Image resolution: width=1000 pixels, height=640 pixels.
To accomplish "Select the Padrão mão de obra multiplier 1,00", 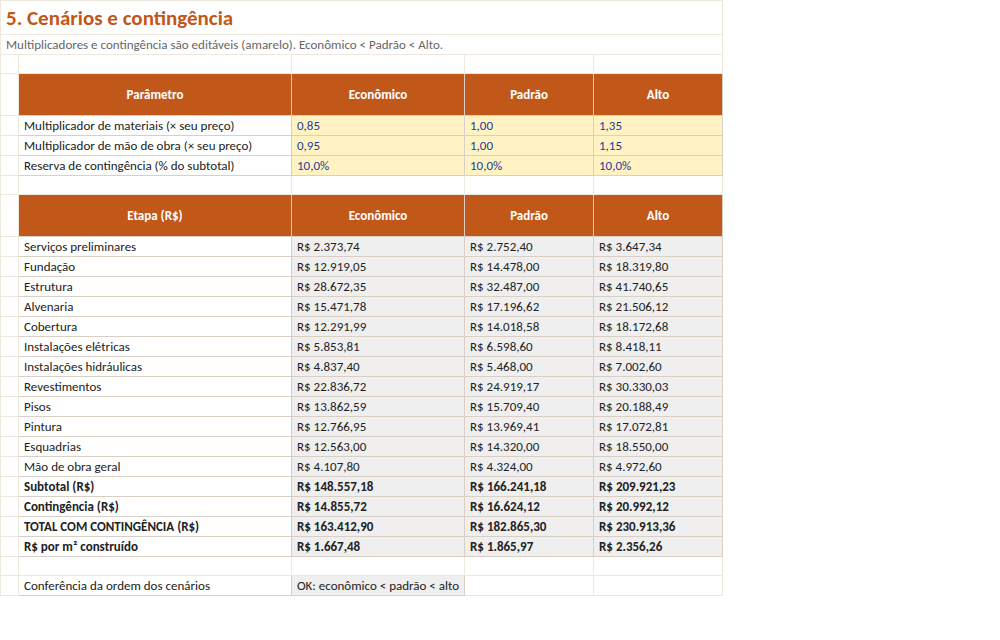I will [x=529, y=146].
